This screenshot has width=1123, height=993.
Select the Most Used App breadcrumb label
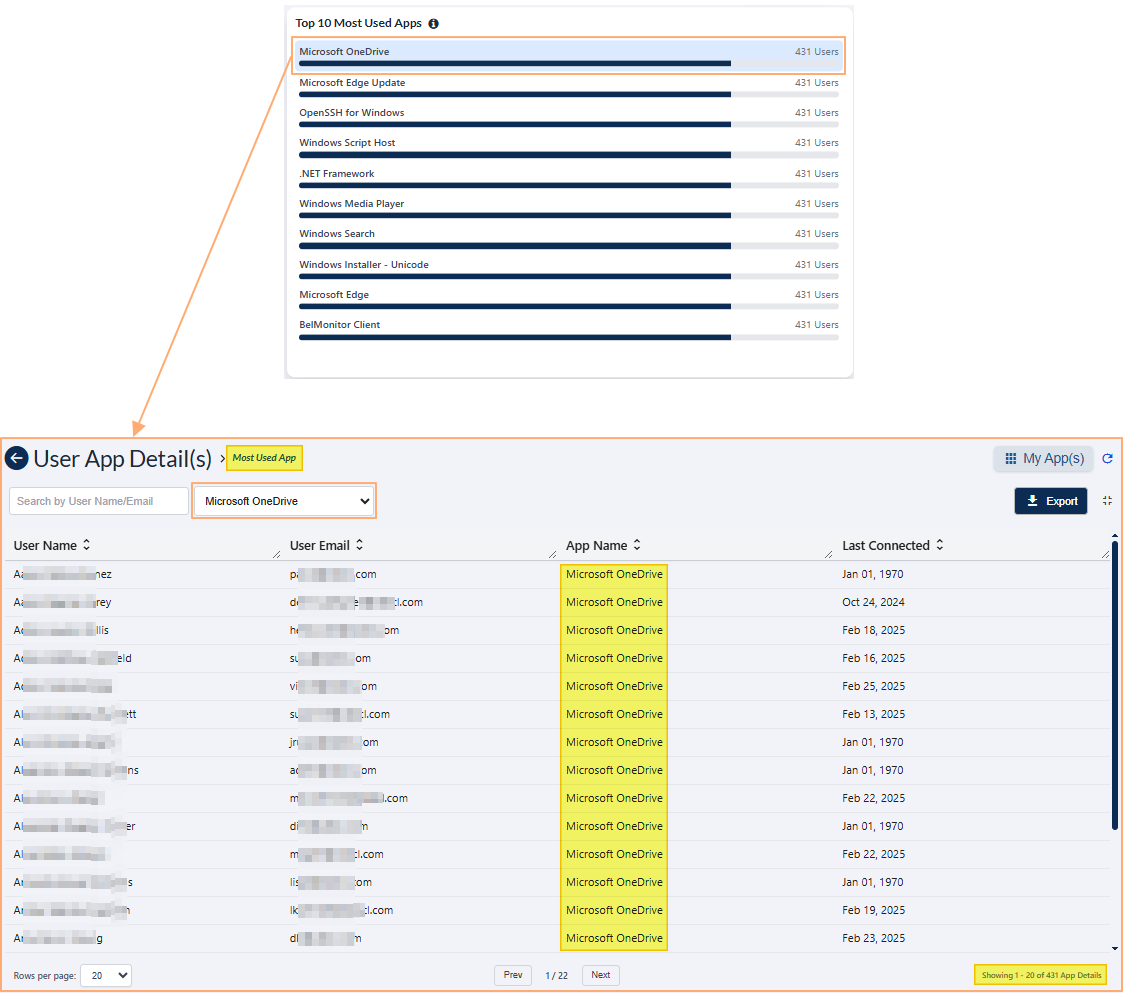[264, 458]
